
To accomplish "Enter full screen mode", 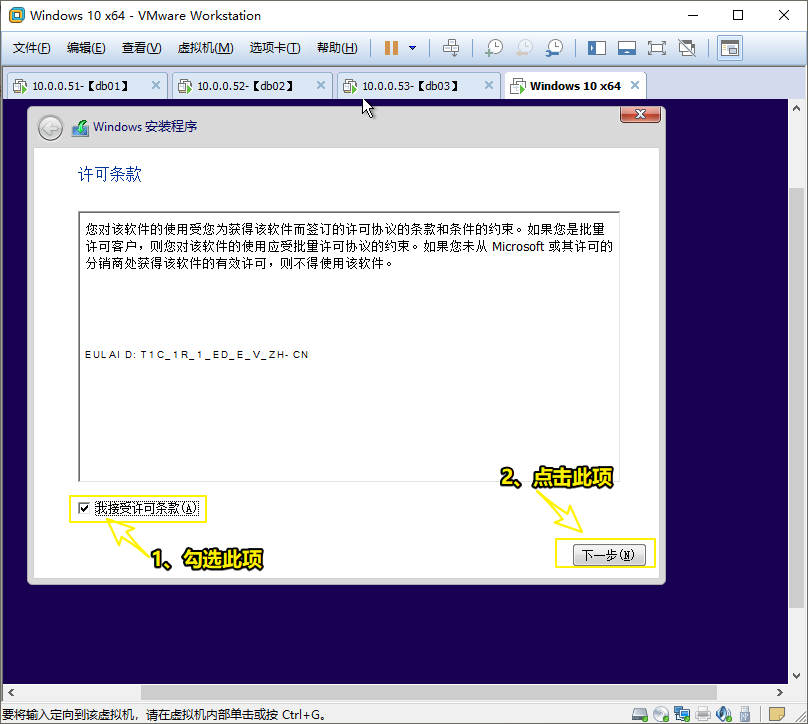I will [656, 48].
